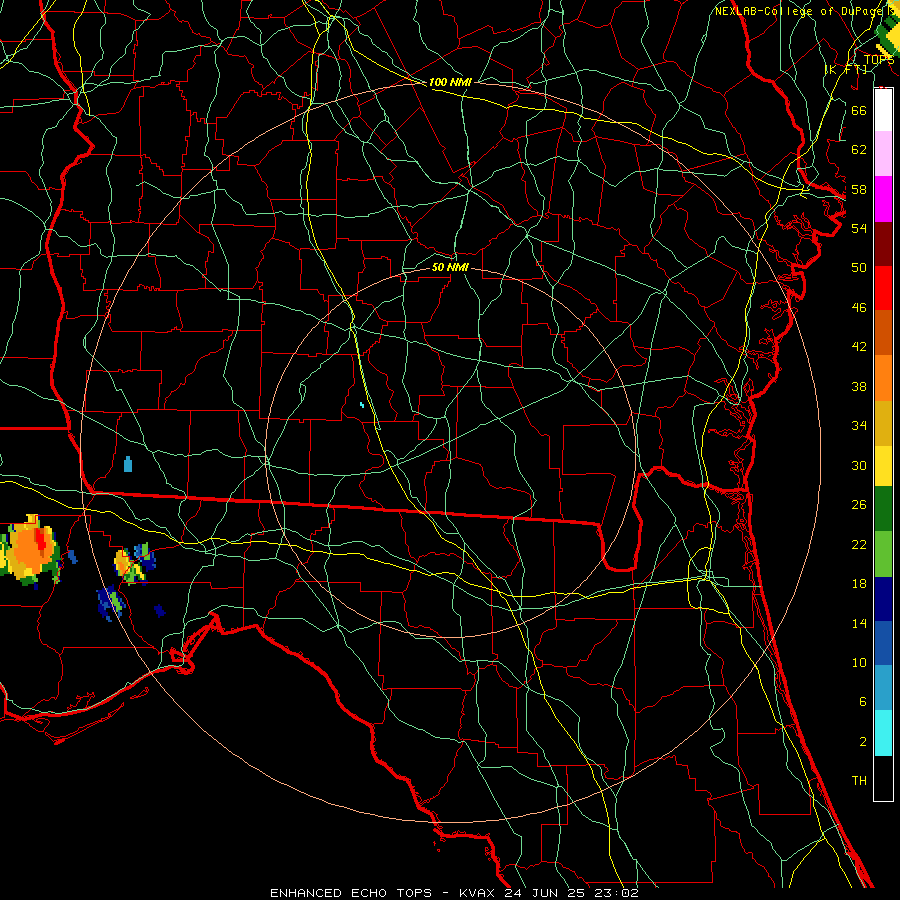Click the 'KVAX' radar site identifier
The height and width of the screenshot is (900, 900).
click(478, 893)
